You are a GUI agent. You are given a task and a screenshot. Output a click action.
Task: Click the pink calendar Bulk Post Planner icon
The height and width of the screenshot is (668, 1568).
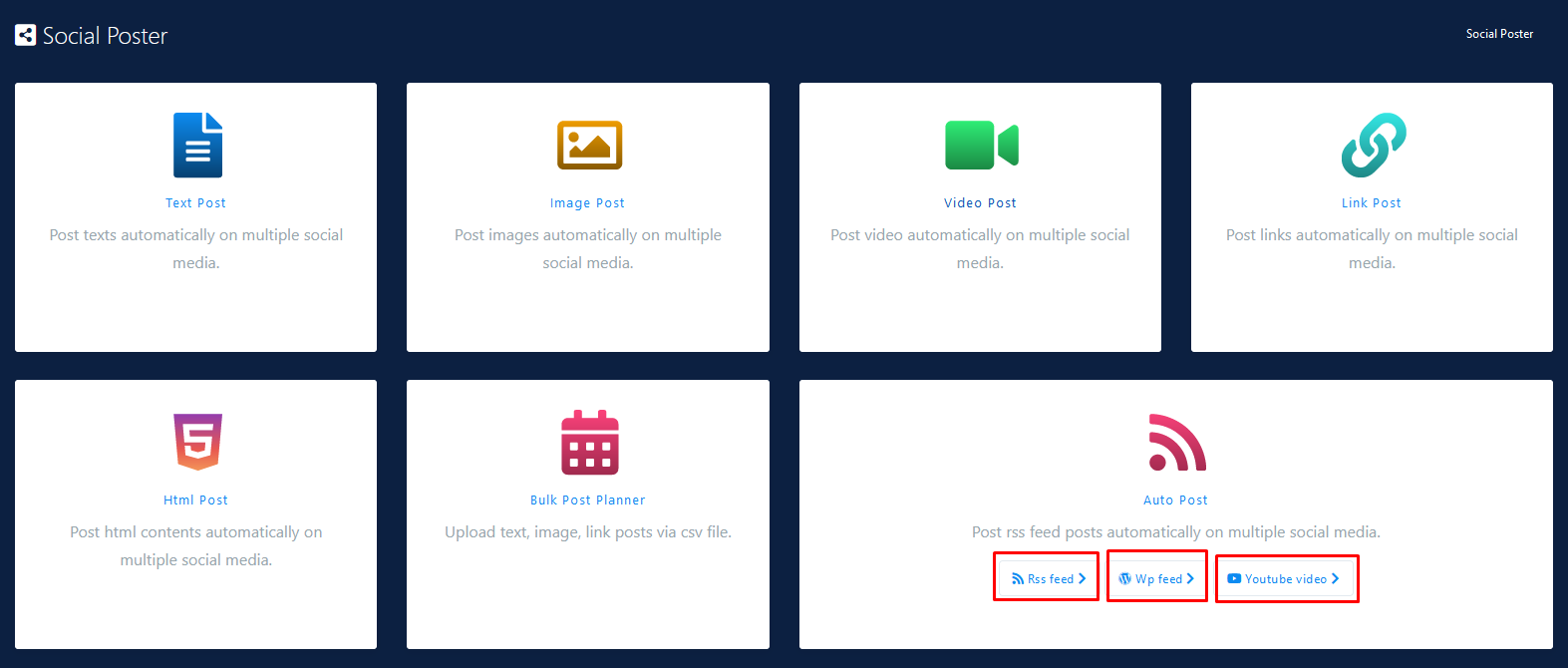589,443
